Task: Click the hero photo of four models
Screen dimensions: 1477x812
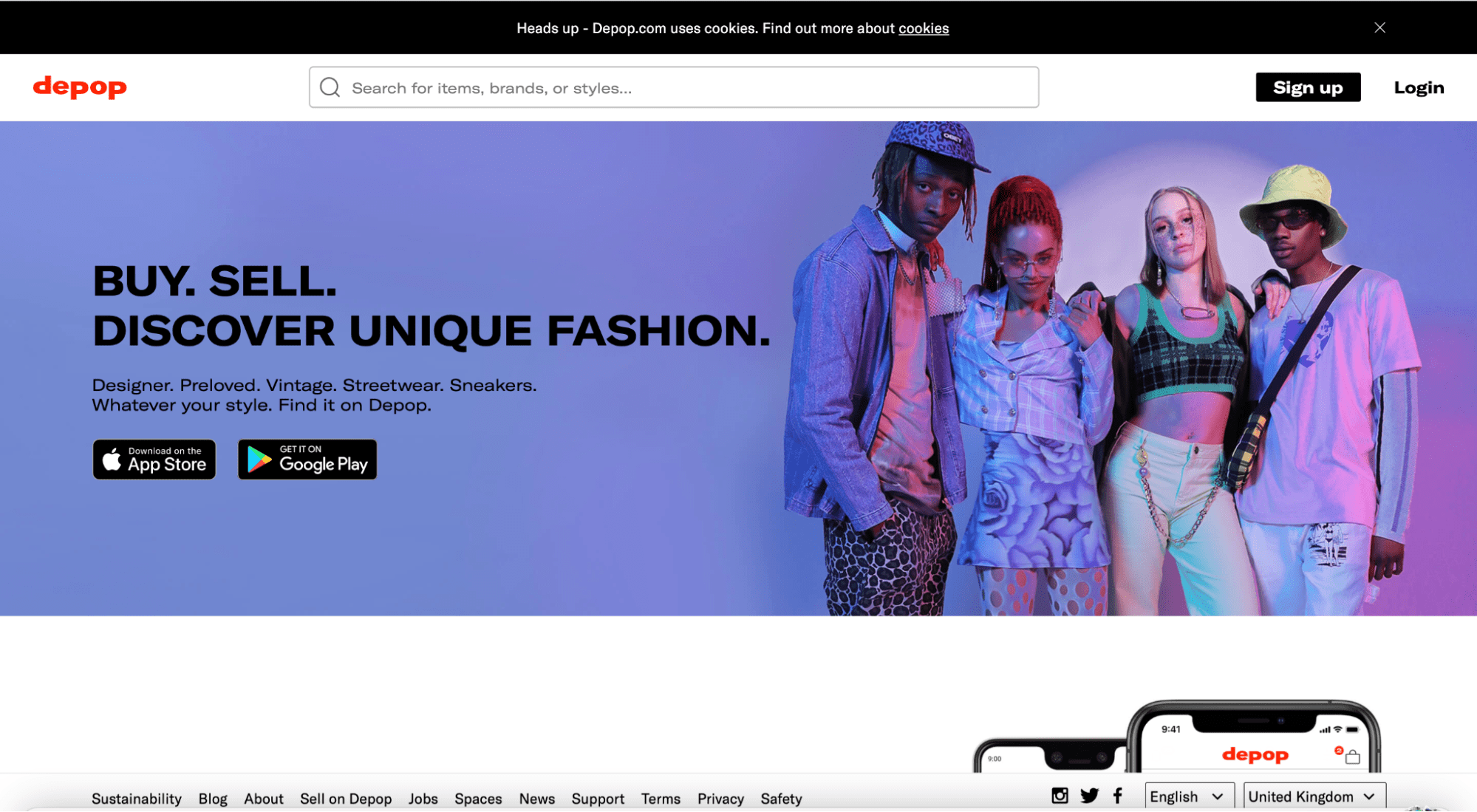Action: (1101, 368)
